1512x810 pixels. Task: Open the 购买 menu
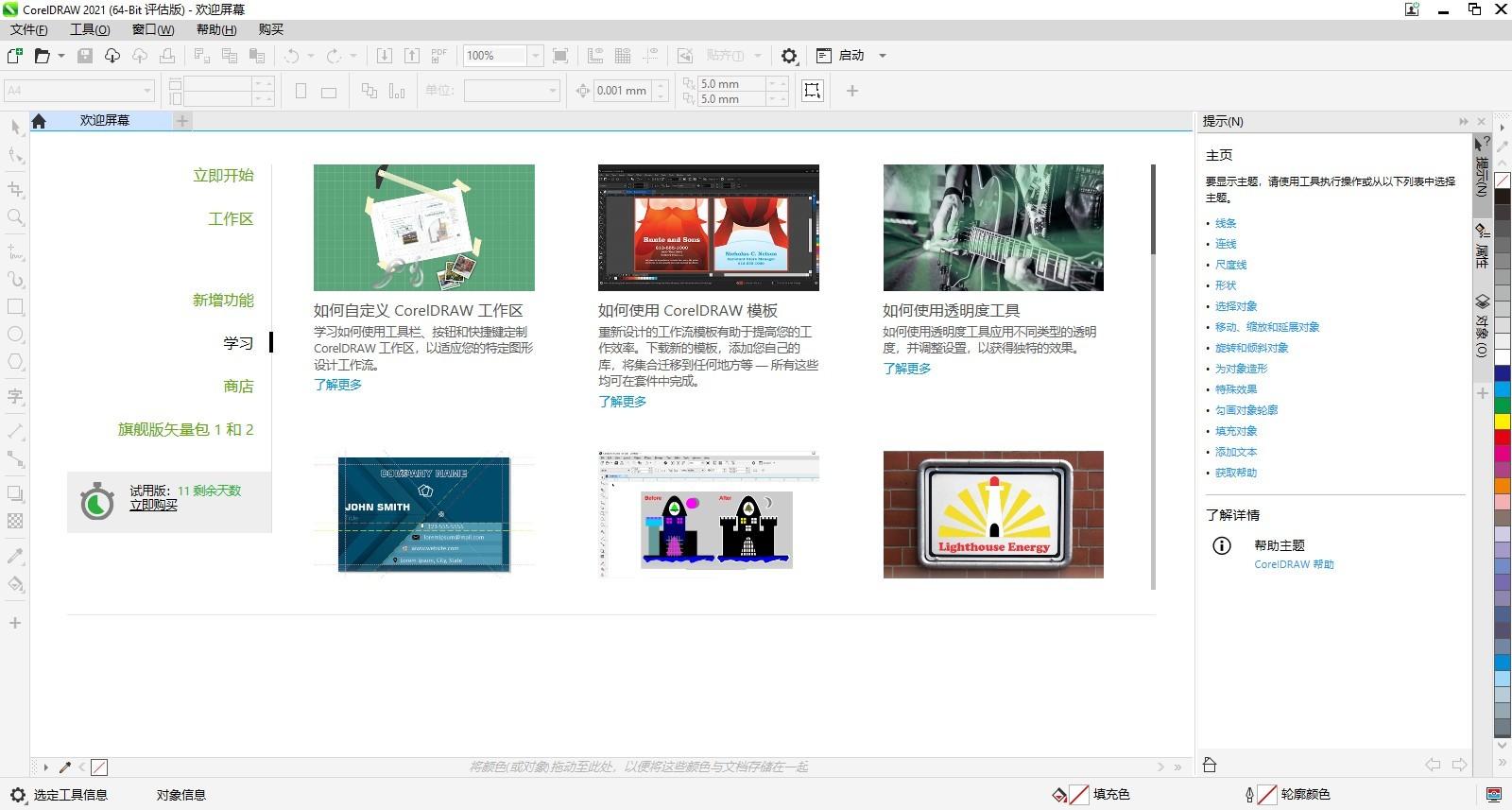[x=271, y=29]
